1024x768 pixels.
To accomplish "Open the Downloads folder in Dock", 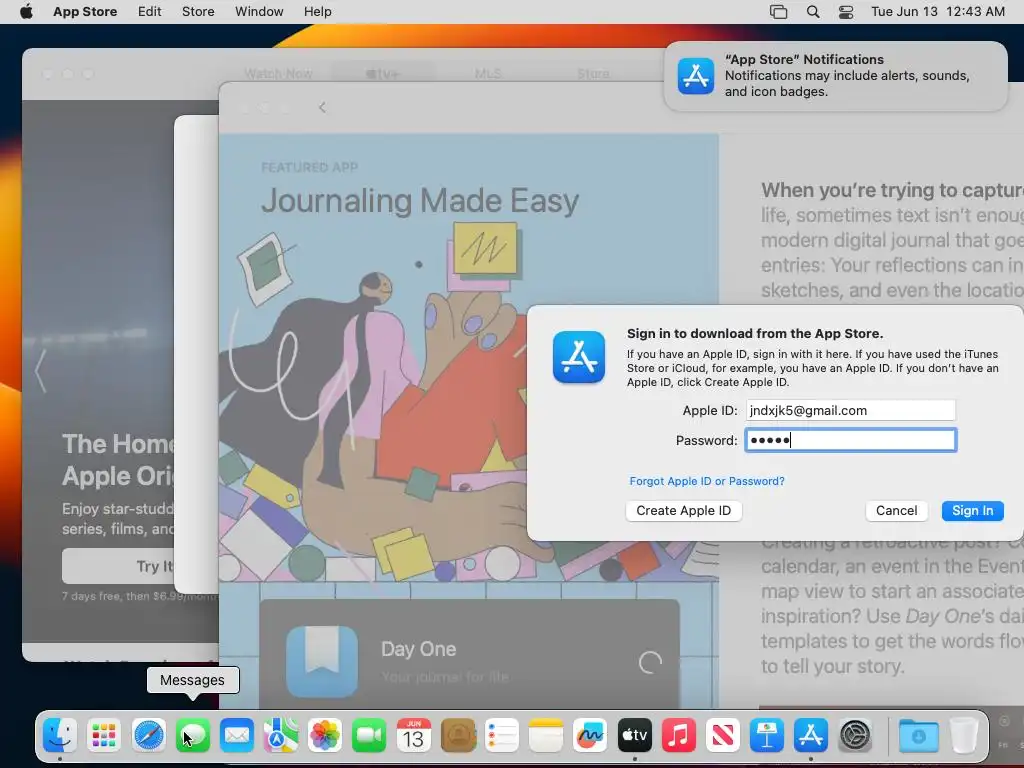I will coord(918,736).
